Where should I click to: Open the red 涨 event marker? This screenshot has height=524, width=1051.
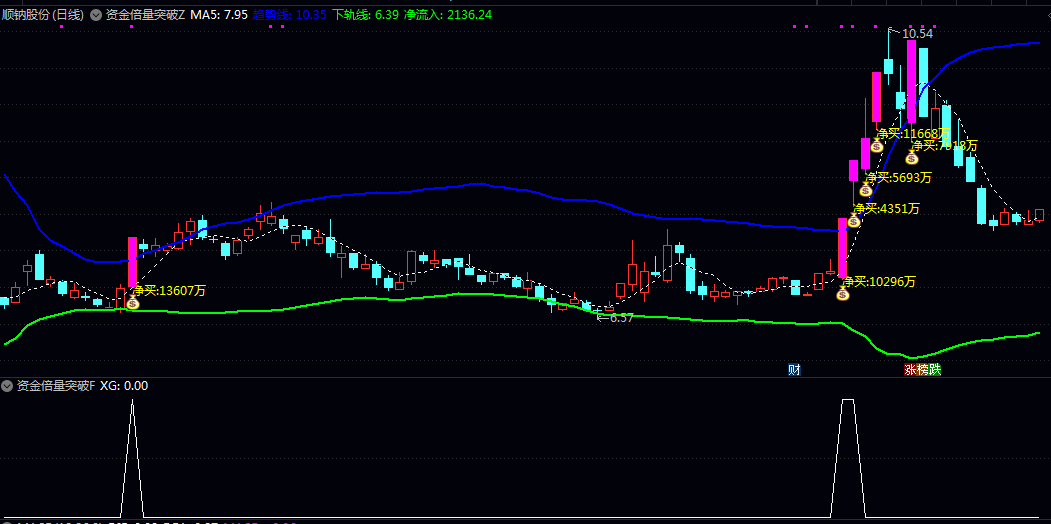click(x=910, y=369)
